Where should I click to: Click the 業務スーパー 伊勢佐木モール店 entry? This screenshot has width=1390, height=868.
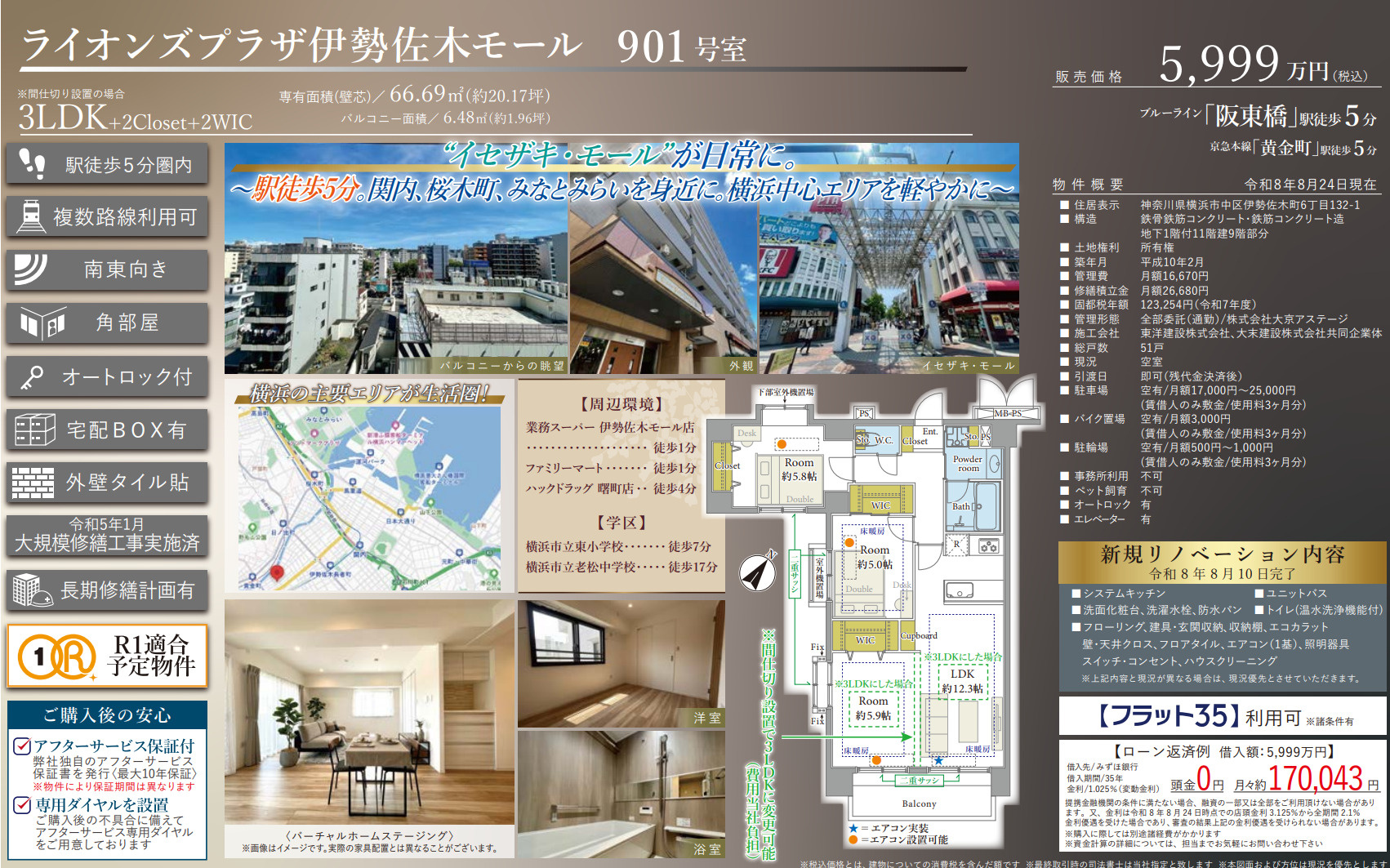click(610, 427)
